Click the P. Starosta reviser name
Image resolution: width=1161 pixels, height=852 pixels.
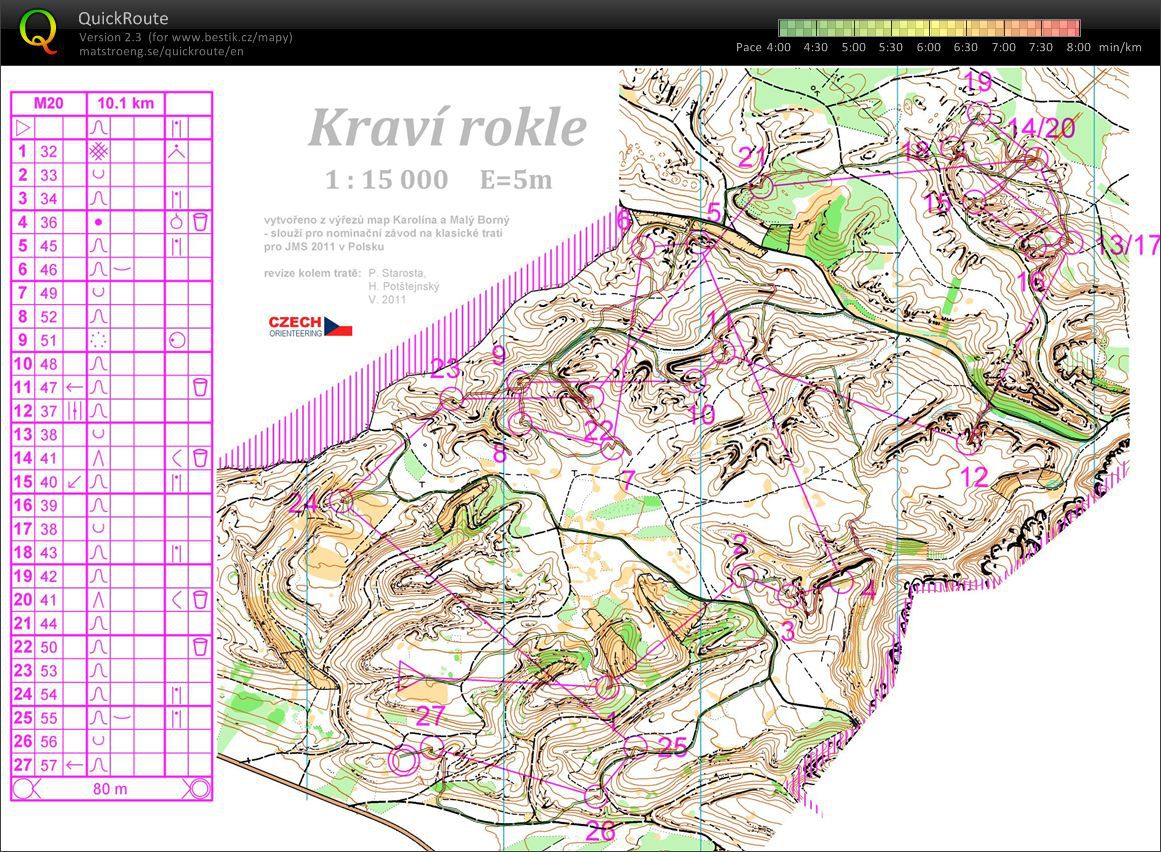coord(397,273)
